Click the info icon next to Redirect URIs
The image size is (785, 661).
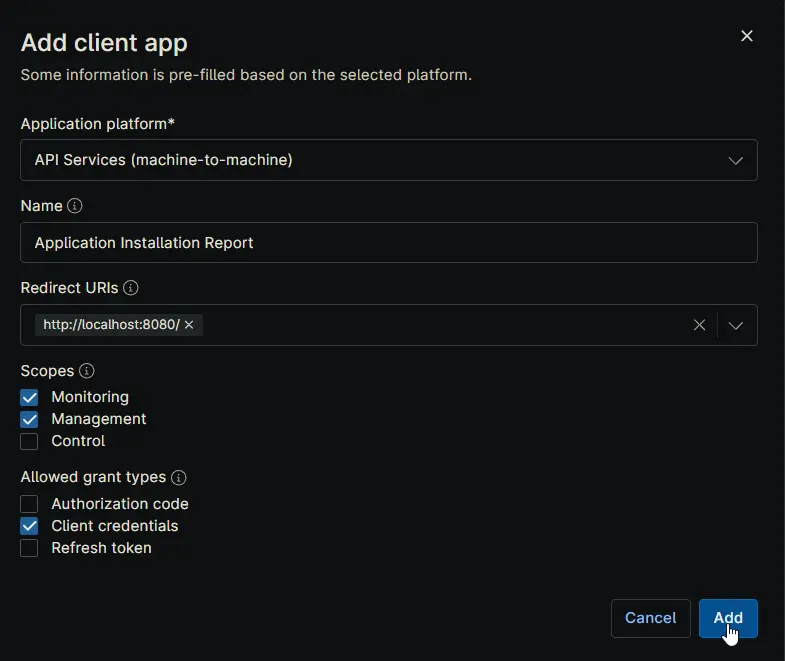coord(131,288)
